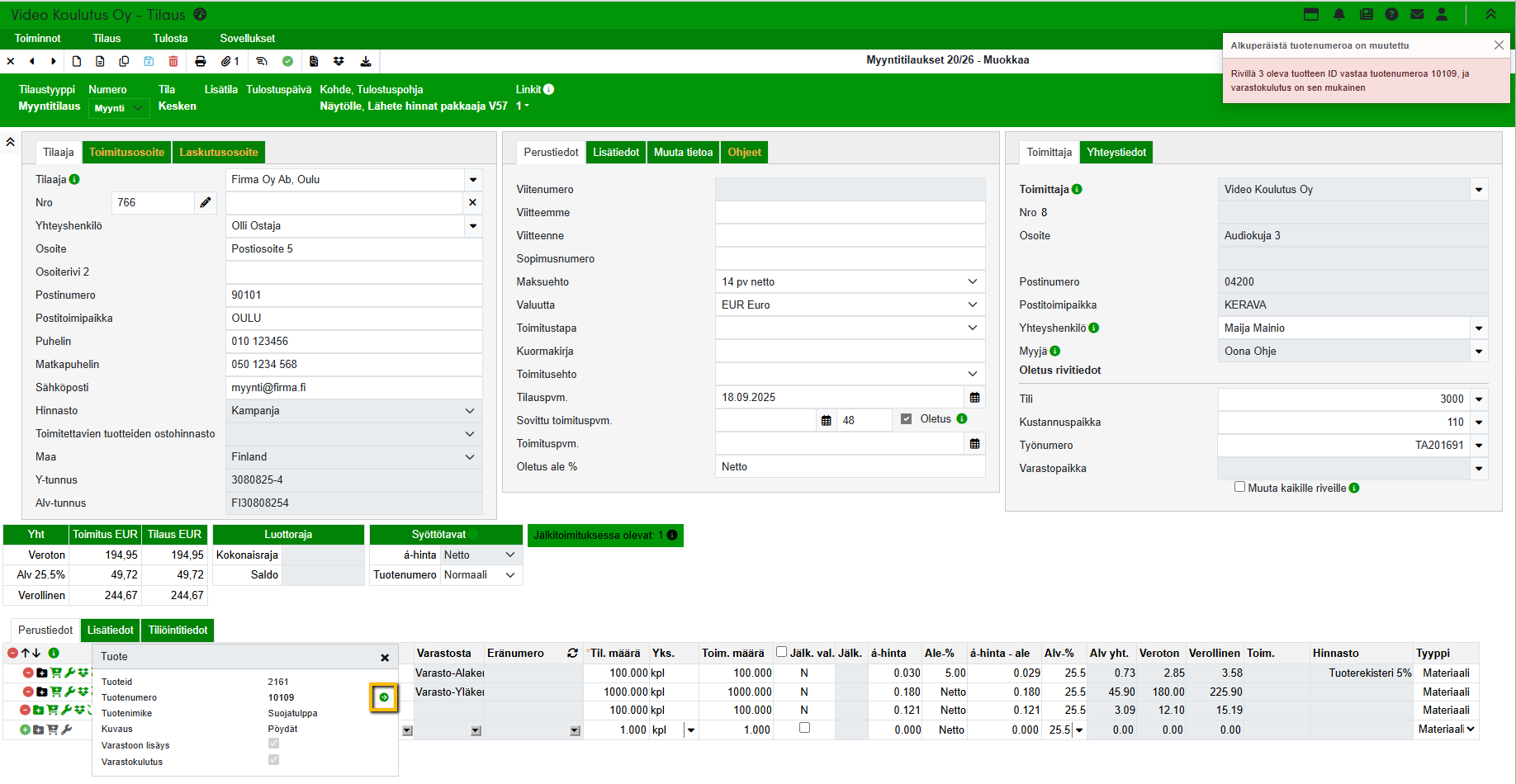Click the Viitteemme input field

pyautogui.click(x=850, y=213)
